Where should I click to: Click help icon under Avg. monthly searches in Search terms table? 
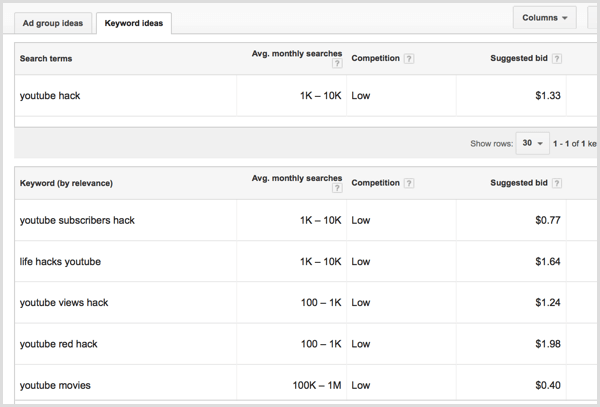pos(337,63)
